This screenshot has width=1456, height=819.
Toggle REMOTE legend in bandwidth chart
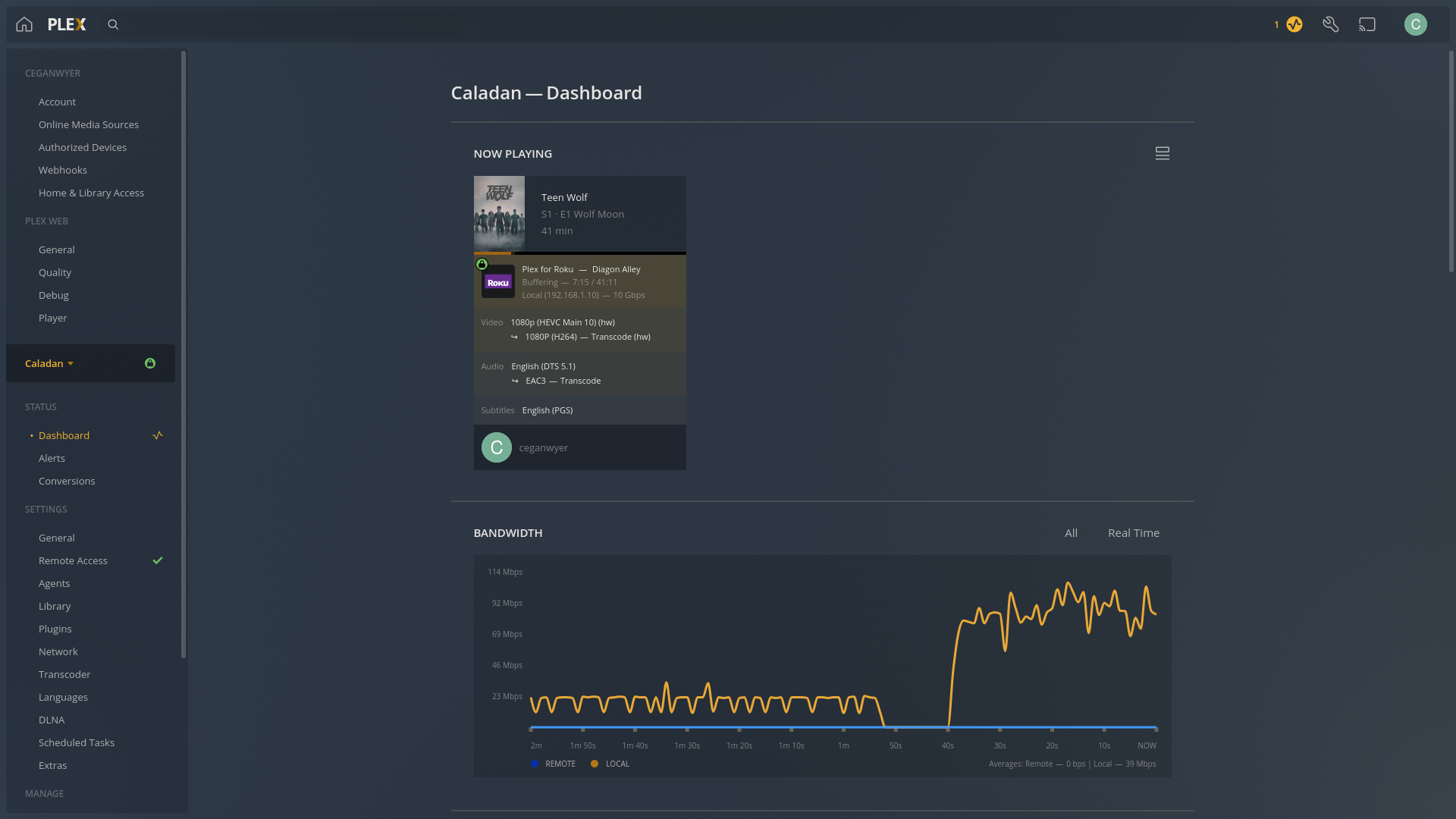(x=553, y=764)
